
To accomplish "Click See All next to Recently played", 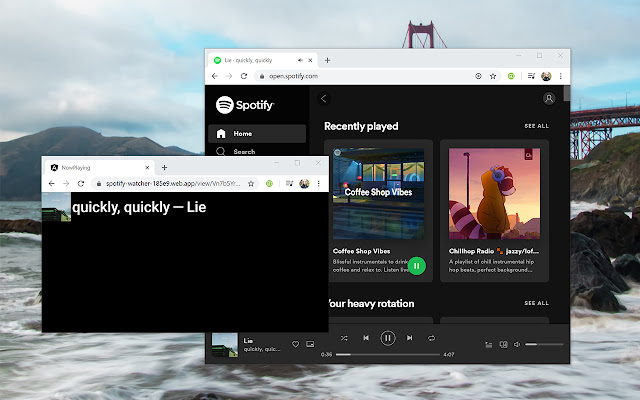I will tap(536, 126).
